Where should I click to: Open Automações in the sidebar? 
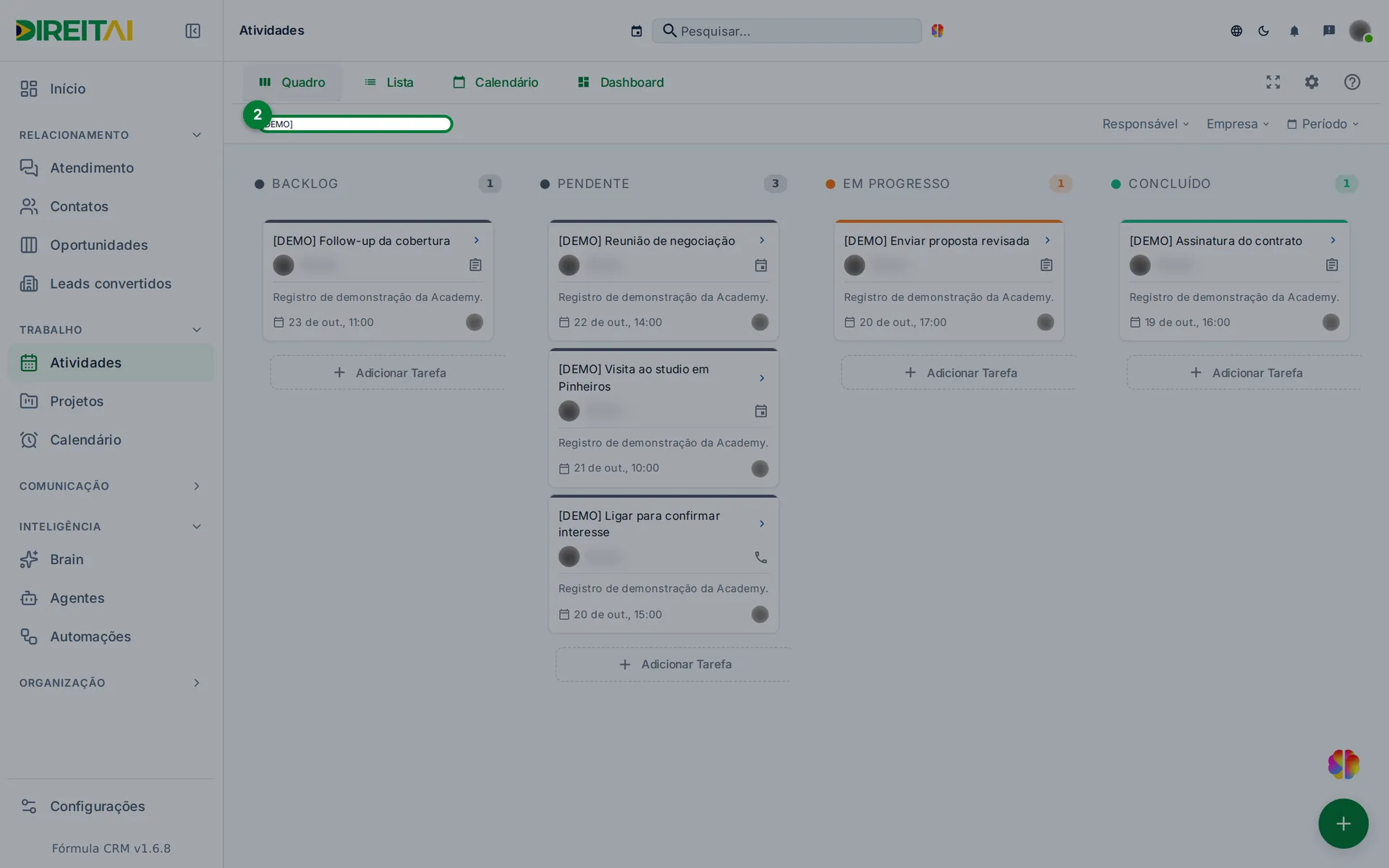click(111, 637)
